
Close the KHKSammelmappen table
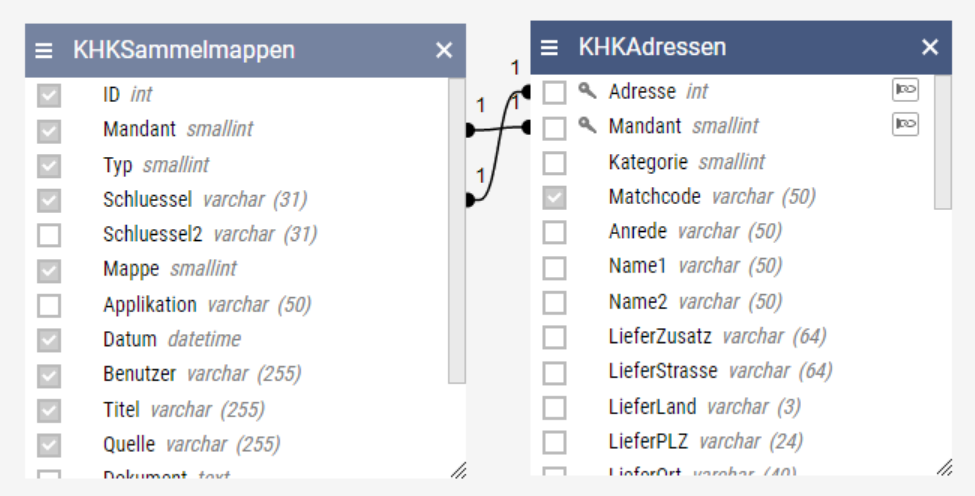tap(444, 50)
